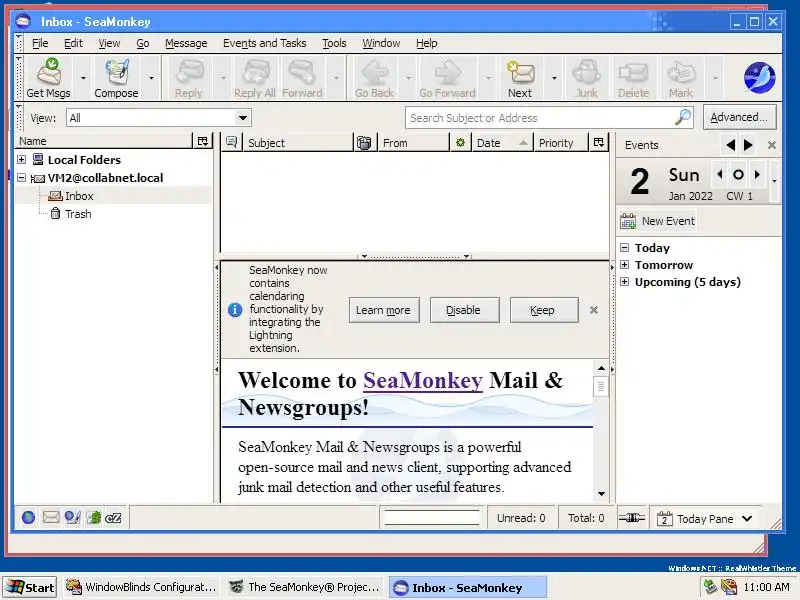Expand the Tomorrow events section

[624, 265]
